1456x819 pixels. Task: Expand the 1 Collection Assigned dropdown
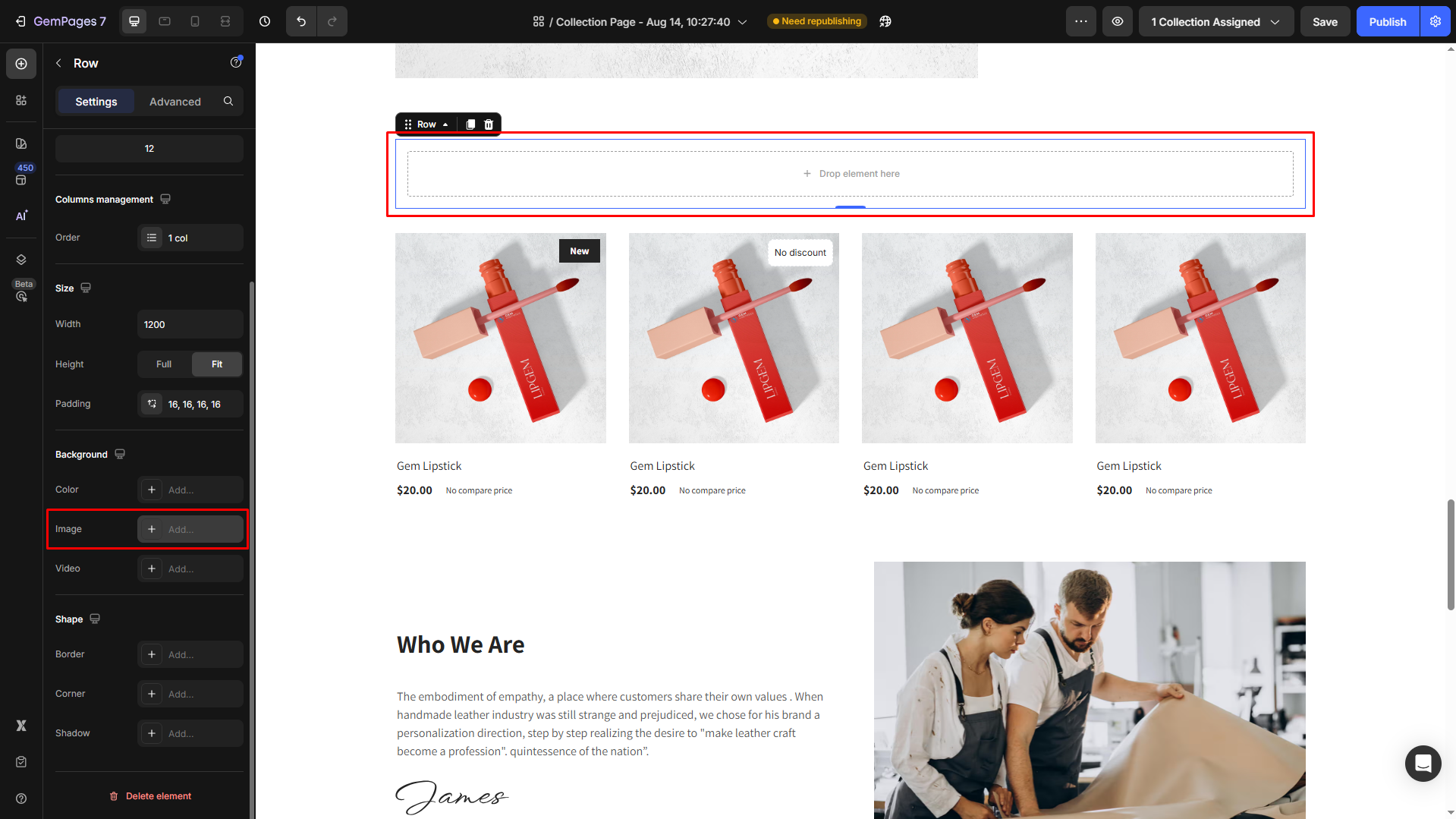coord(1215,21)
